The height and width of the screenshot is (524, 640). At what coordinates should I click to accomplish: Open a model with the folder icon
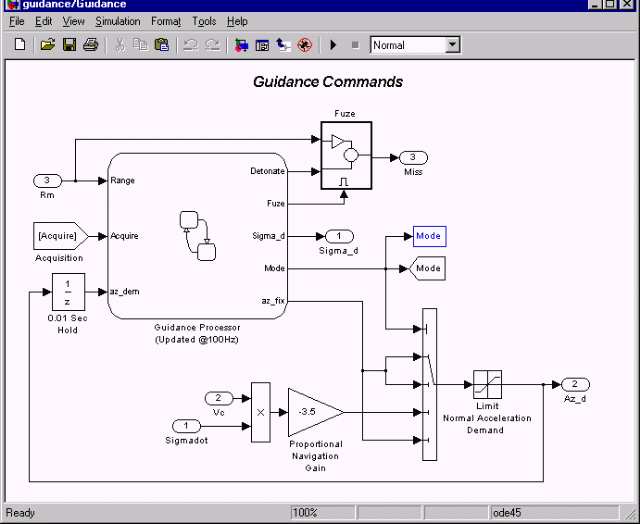(x=48, y=44)
